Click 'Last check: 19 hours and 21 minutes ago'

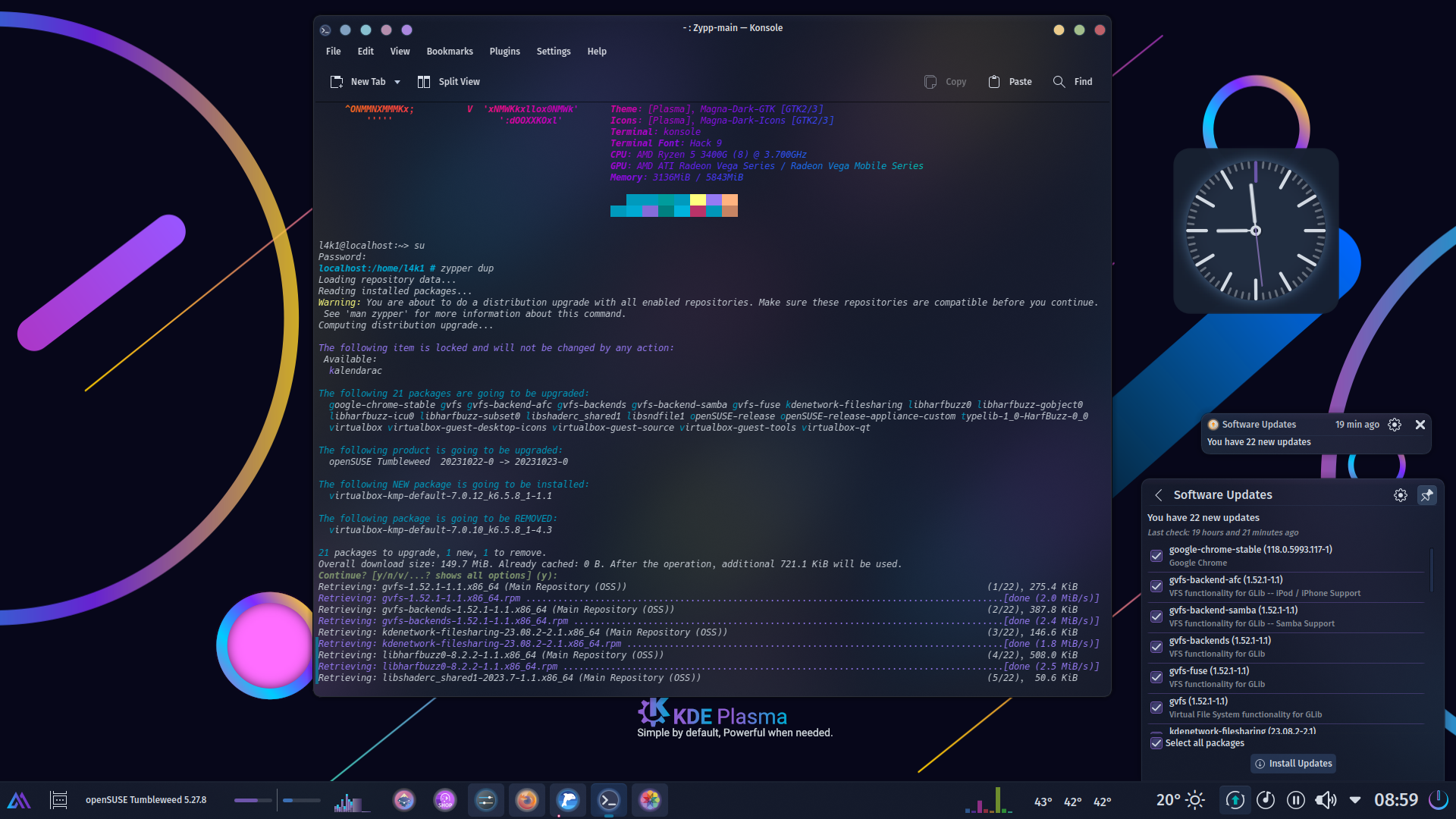click(x=1222, y=532)
